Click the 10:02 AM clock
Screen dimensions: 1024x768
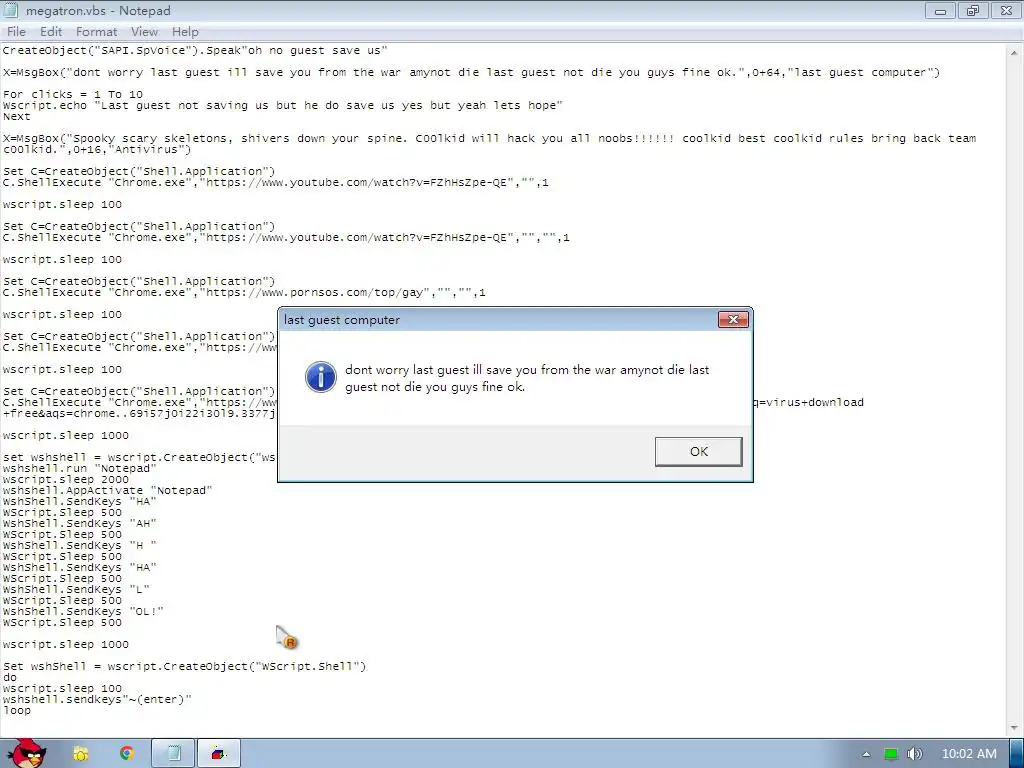(969, 754)
